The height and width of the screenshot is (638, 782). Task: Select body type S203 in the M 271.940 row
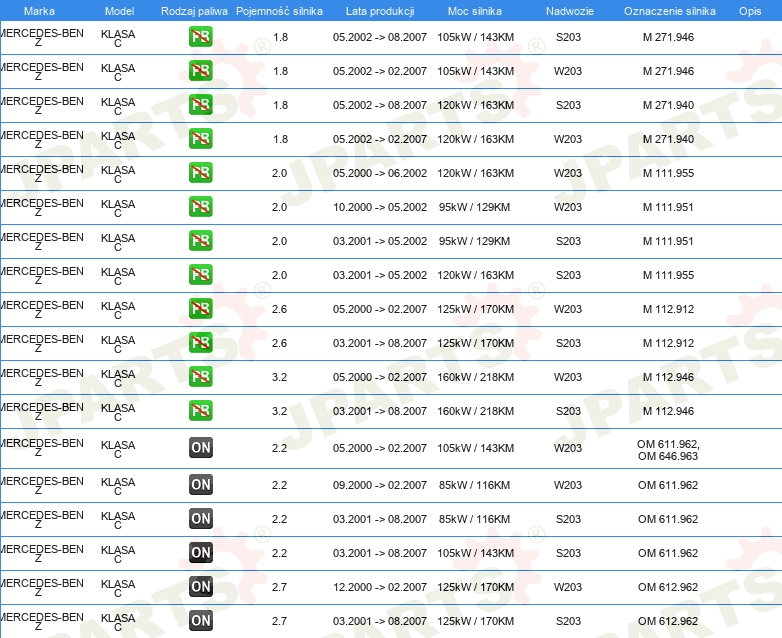(569, 105)
